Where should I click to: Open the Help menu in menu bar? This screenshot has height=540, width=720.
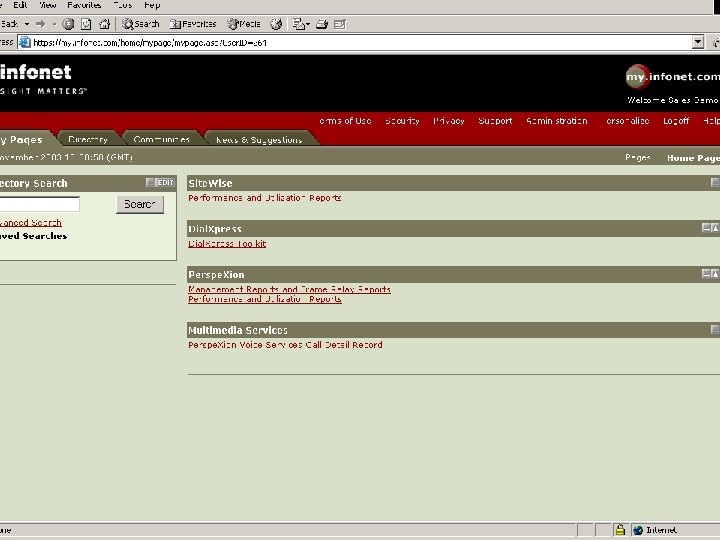point(152,5)
